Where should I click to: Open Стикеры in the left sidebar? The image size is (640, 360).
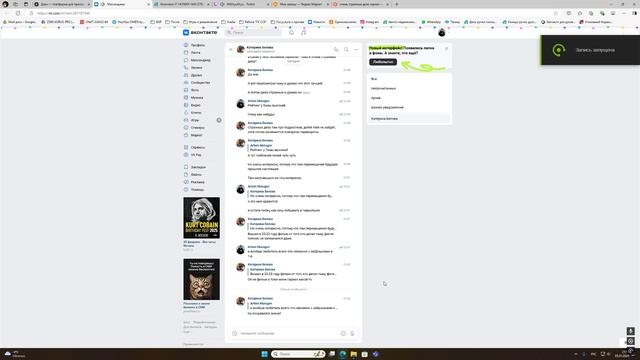coord(198,127)
